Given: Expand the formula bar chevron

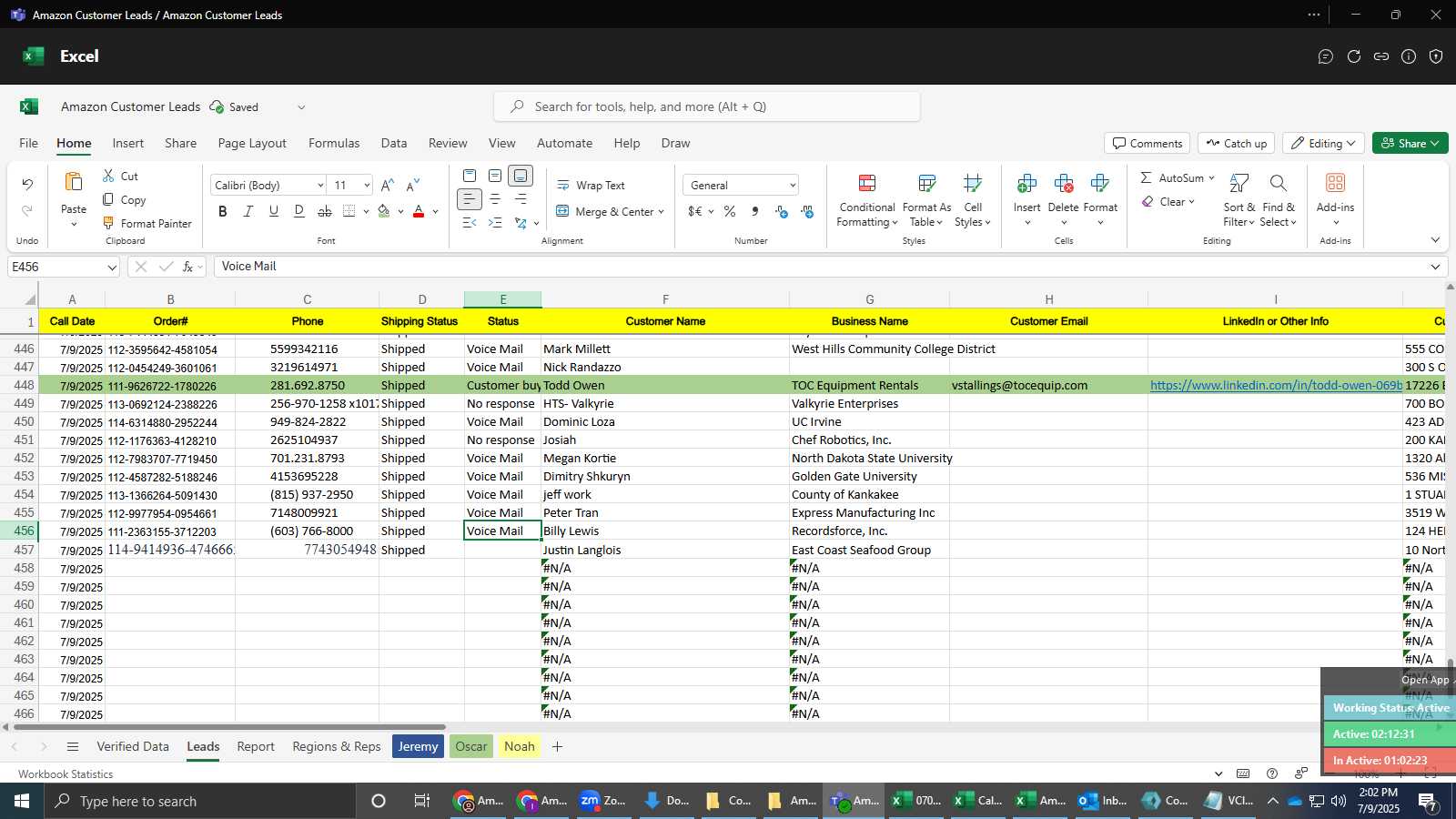Looking at the screenshot, I should (1435, 267).
